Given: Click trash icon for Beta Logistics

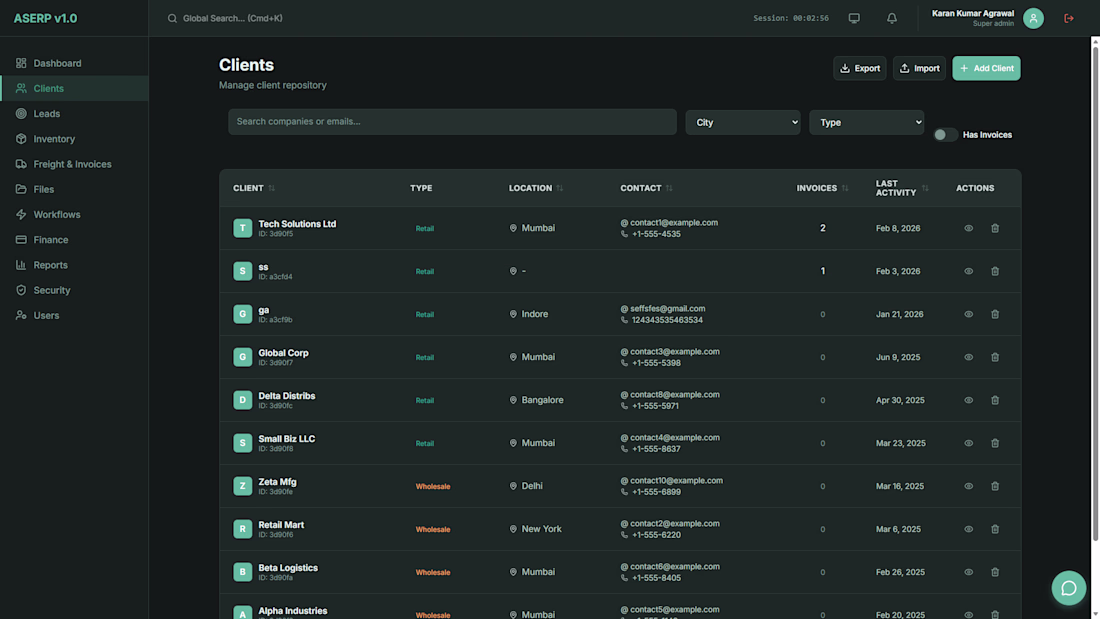Looking at the screenshot, I should (995, 572).
